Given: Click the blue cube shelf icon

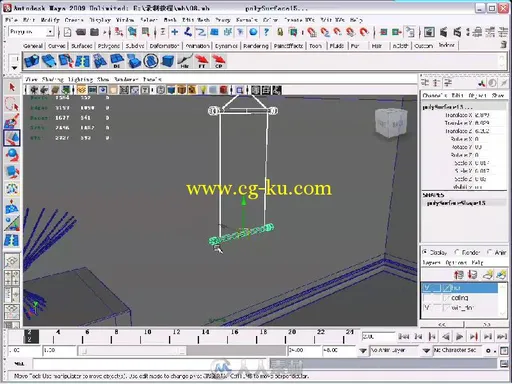Looking at the screenshot, I should pos(168,61).
